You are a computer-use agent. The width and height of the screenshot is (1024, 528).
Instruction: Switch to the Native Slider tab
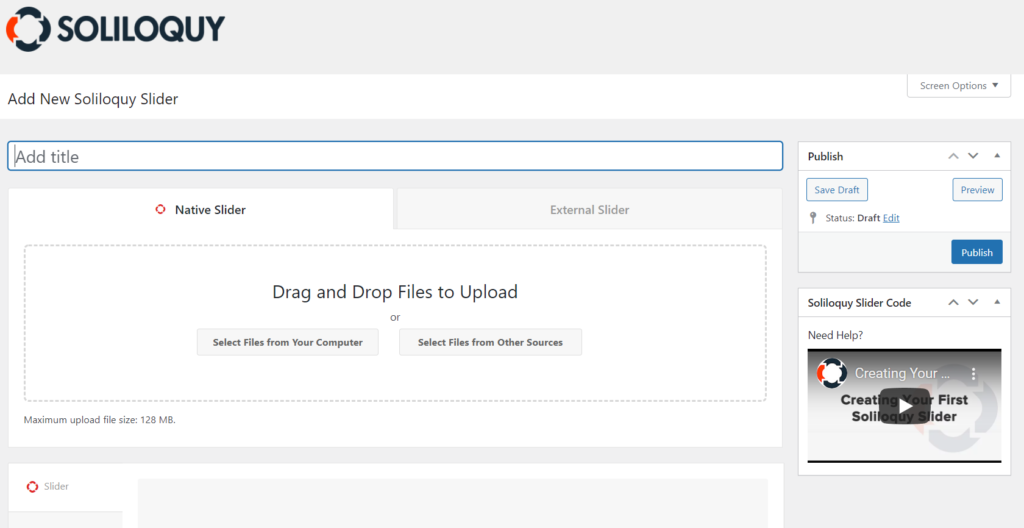coord(201,210)
